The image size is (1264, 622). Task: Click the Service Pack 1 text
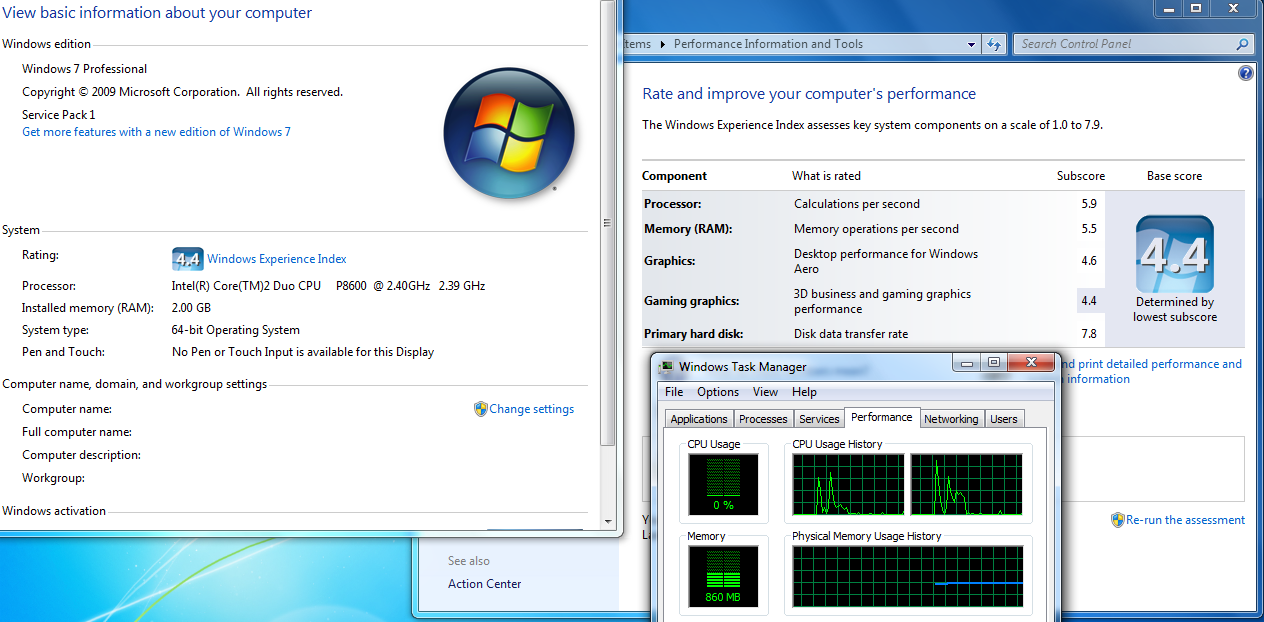[x=59, y=115]
